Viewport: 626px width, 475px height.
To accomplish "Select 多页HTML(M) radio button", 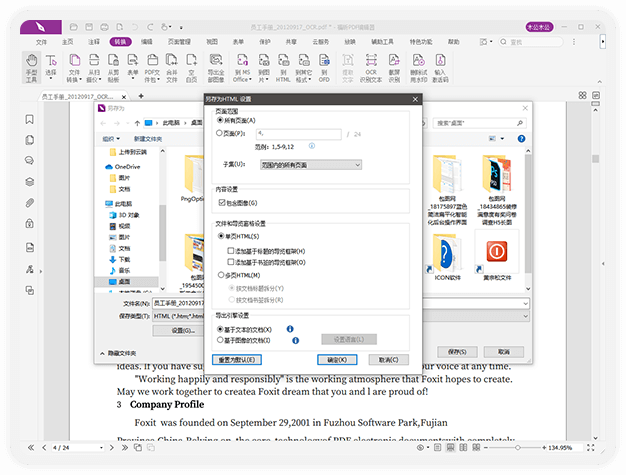I will [221, 275].
